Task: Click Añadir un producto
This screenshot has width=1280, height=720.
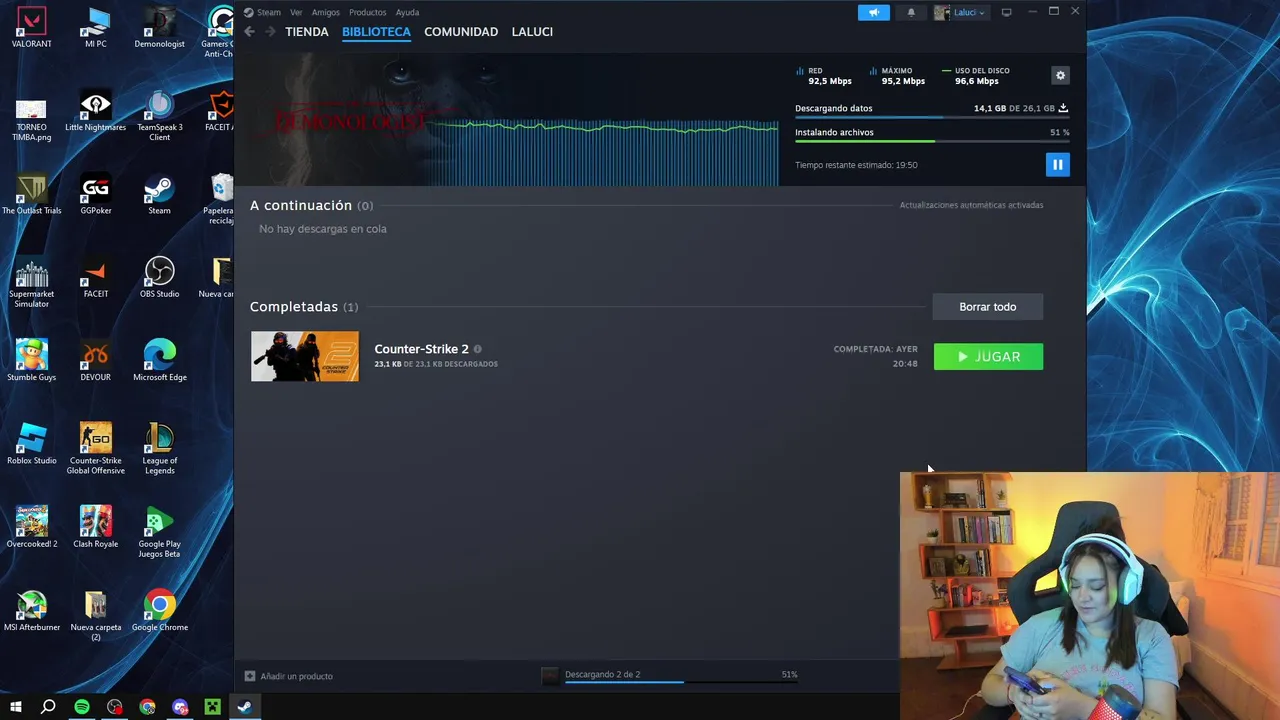Action: [x=289, y=676]
